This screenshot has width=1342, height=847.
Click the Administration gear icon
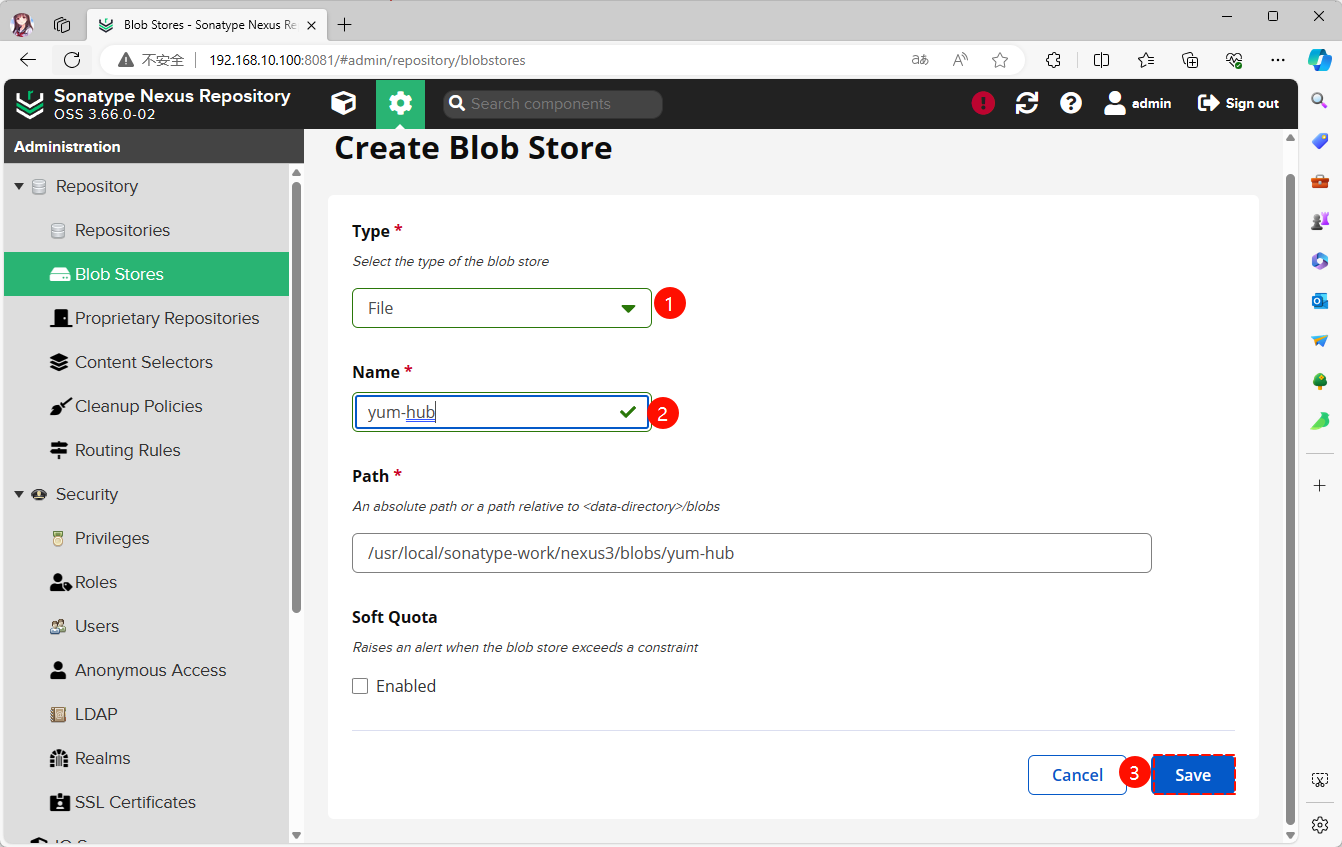[400, 103]
